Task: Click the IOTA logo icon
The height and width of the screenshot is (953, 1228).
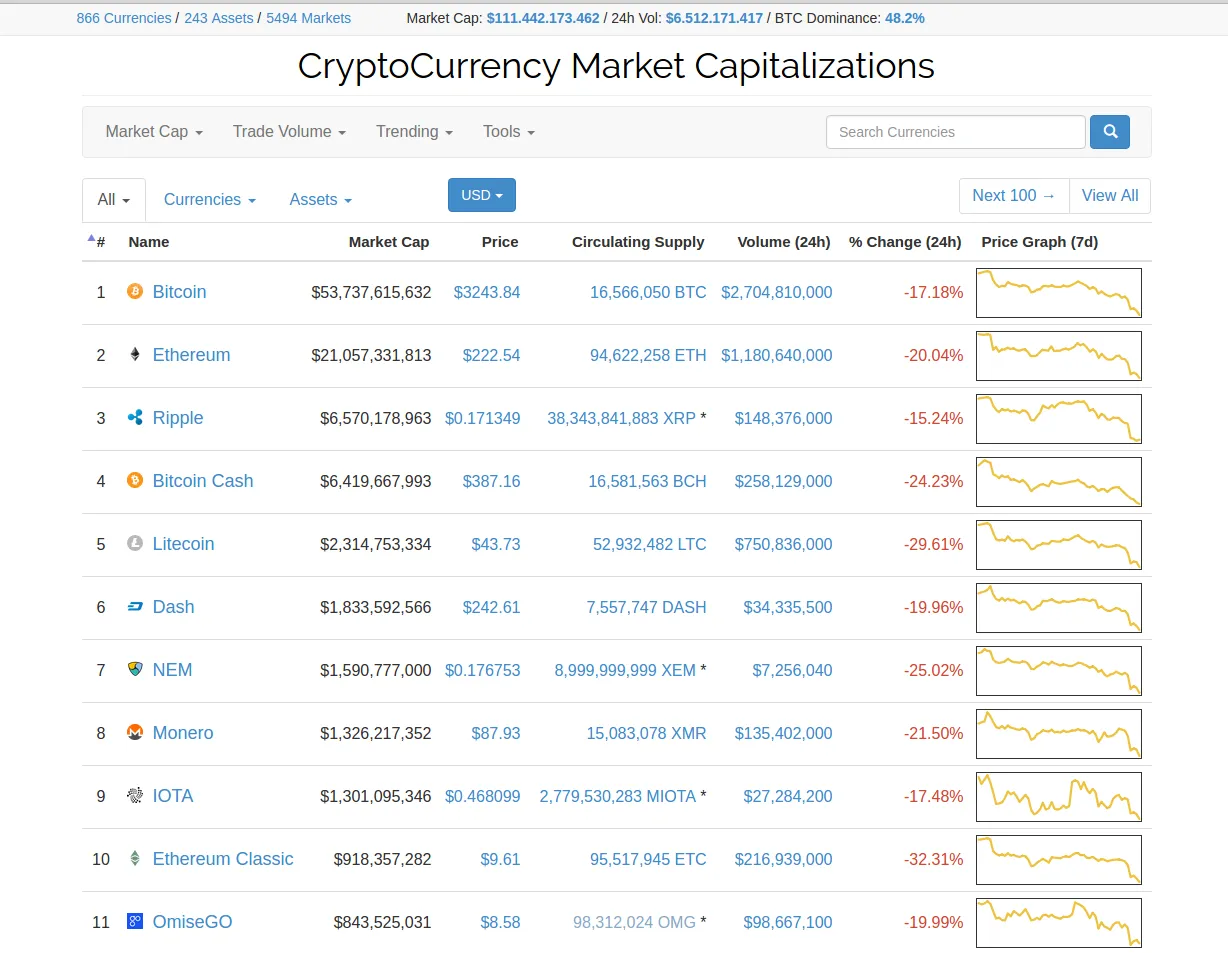Action: pos(135,796)
